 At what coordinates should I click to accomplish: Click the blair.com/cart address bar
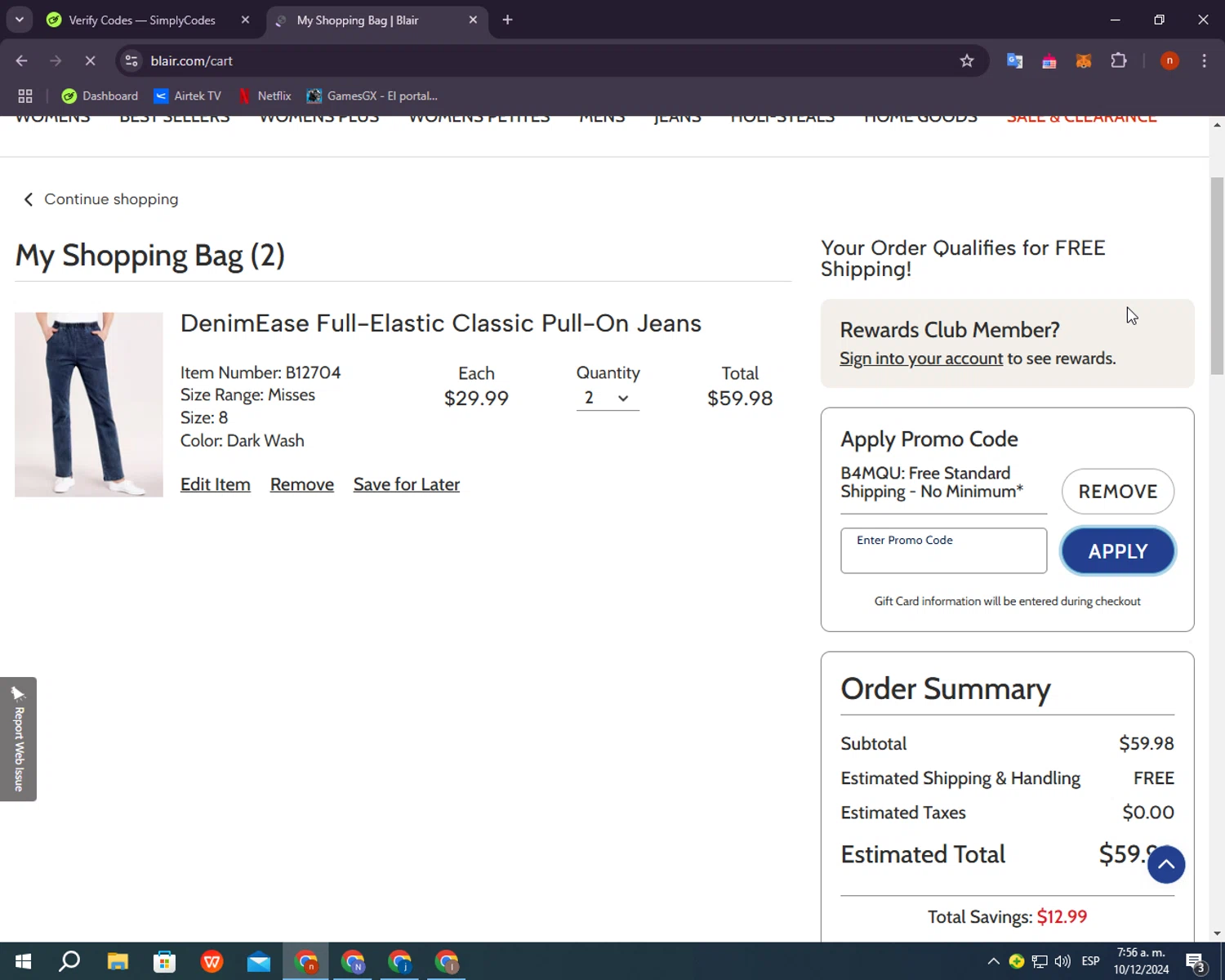tap(539, 60)
